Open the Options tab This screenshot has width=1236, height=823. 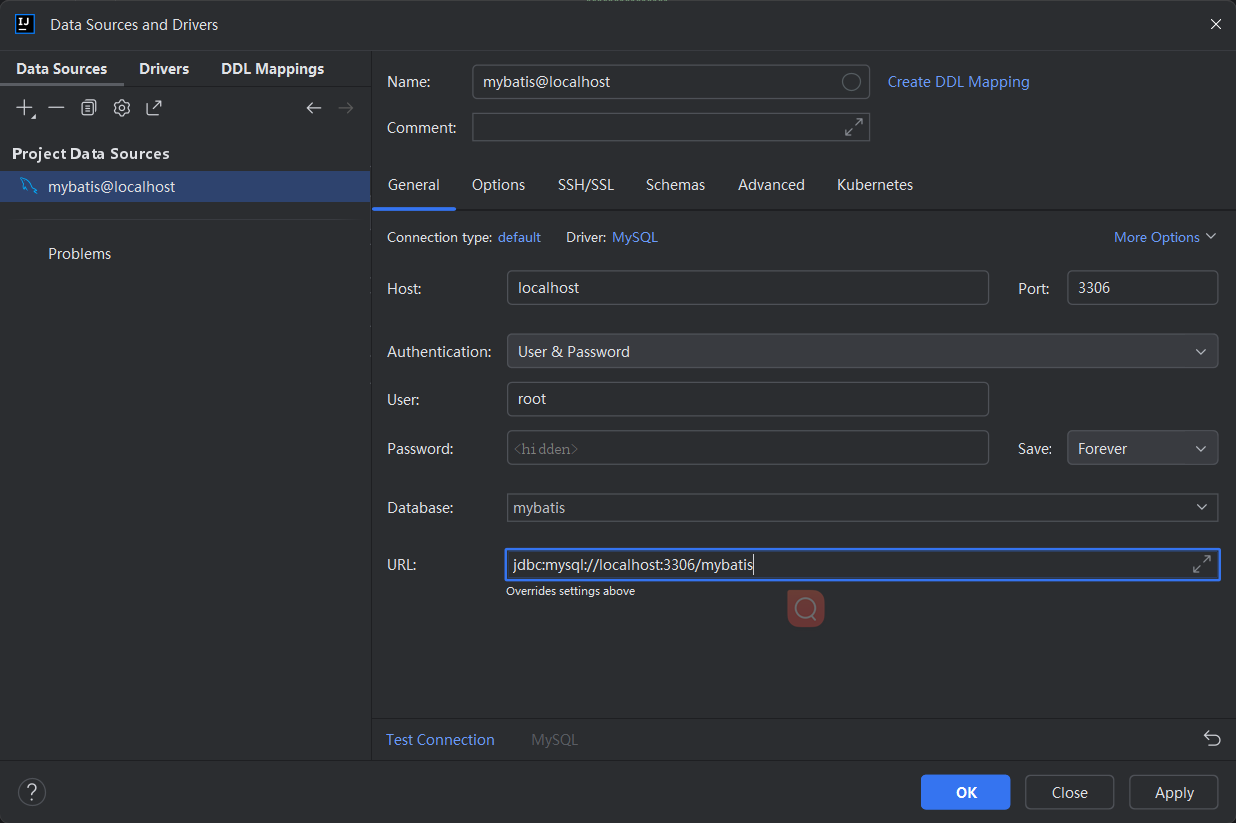click(498, 185)
